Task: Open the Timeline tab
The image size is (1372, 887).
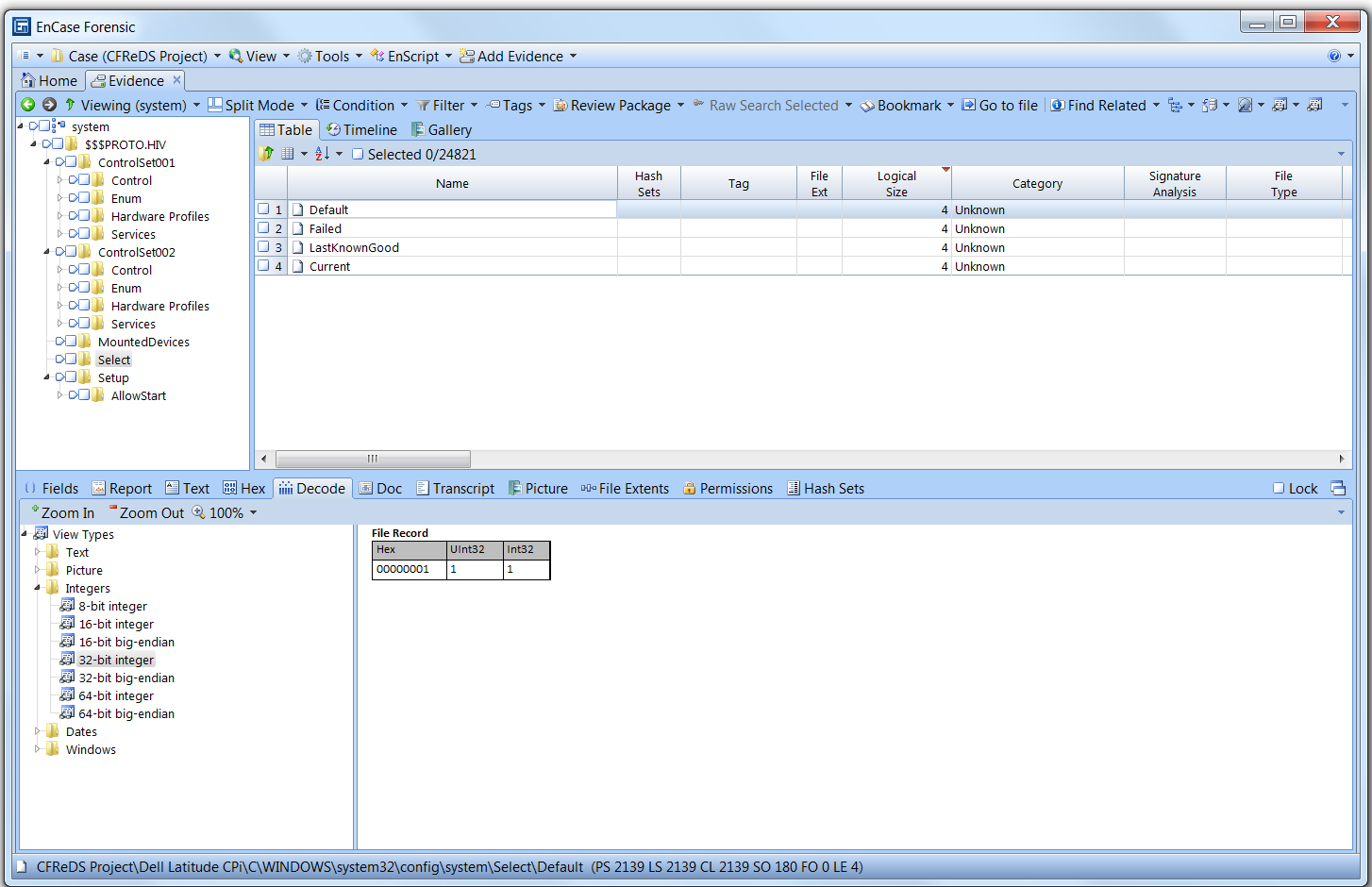Action: (361, 130)
